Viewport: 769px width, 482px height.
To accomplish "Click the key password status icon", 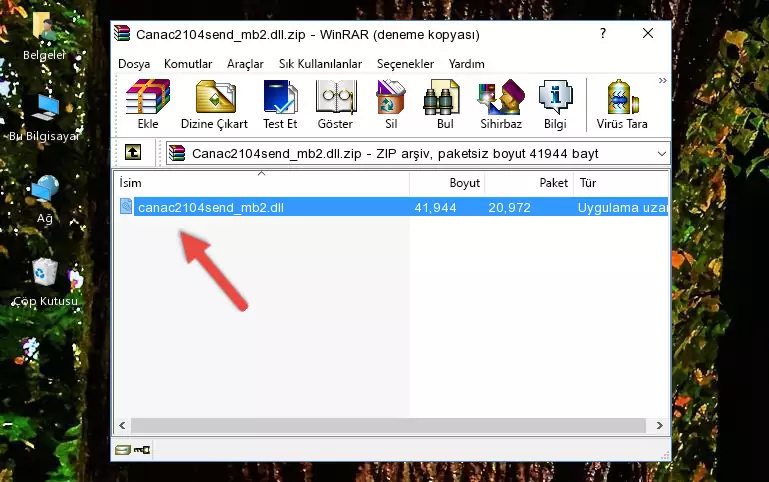I will 142,449.
